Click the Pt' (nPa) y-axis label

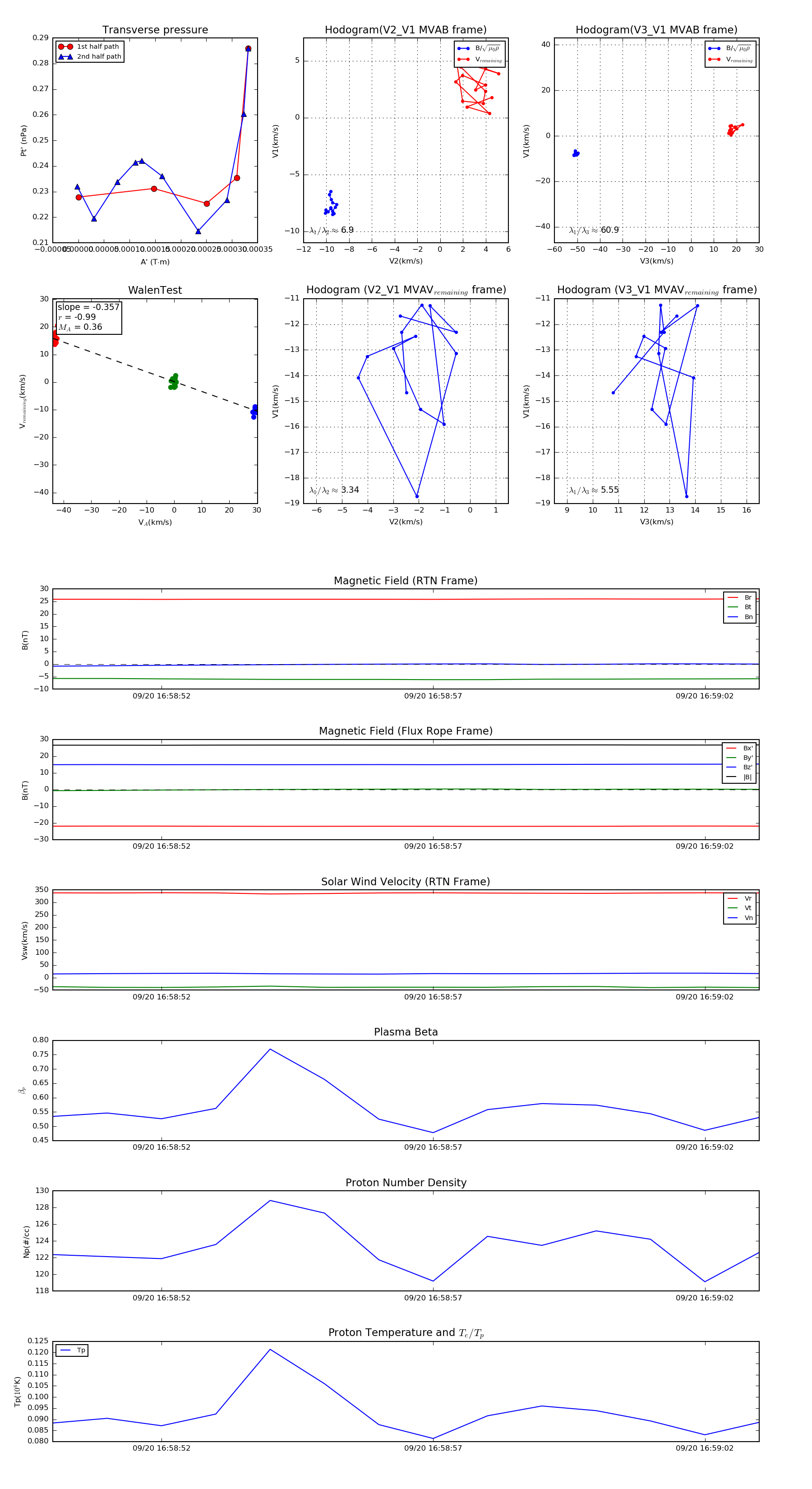(24, 140)
